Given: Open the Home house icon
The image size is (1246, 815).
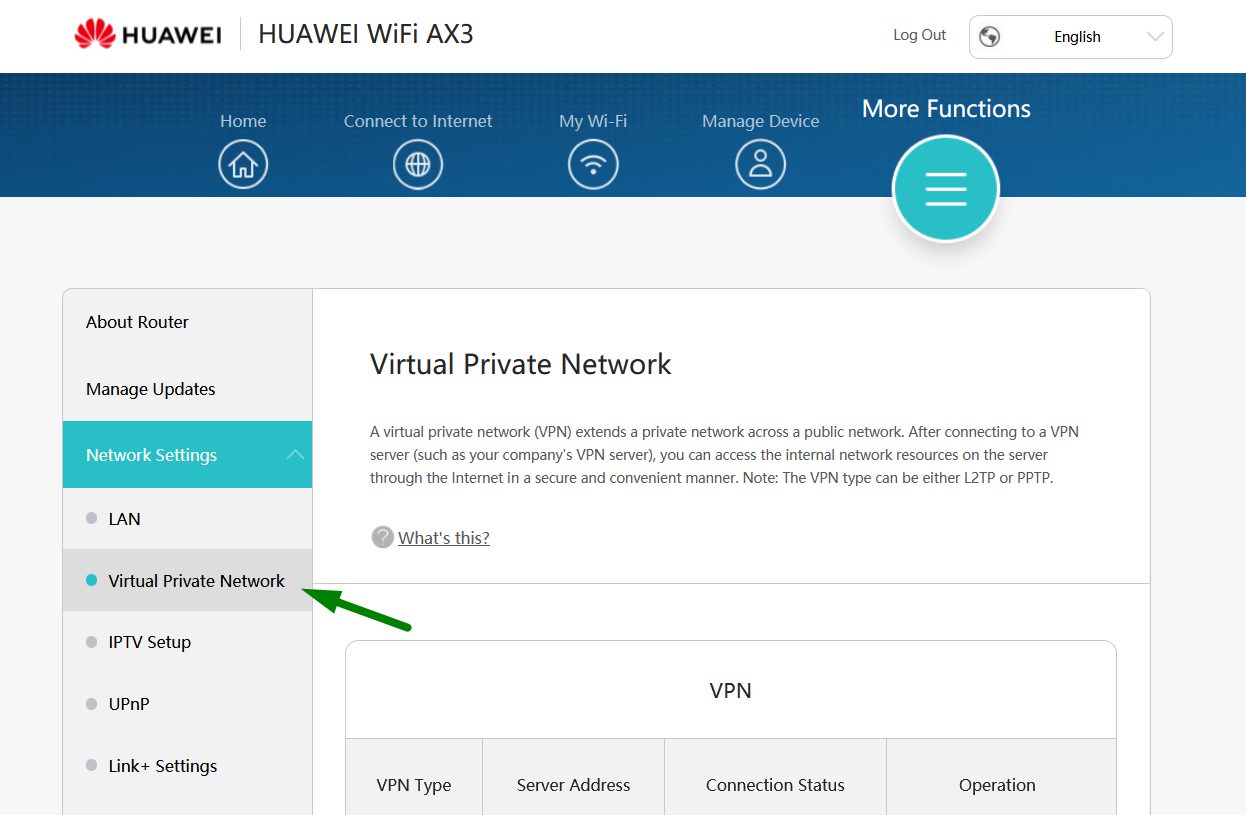Looking at the screenshot, I should pyautogui.click(x=243, y=164).
